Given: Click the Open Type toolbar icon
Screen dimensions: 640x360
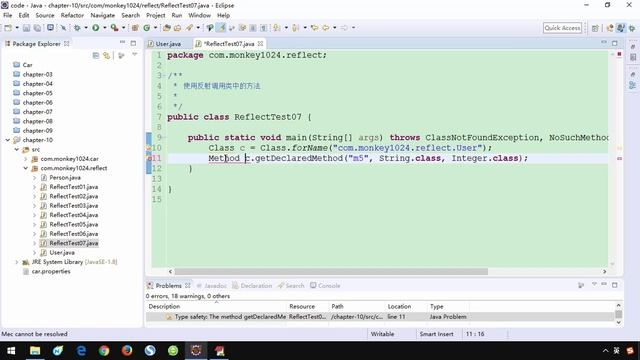Looking at the screenshot, I should click(x=167, y=28).
